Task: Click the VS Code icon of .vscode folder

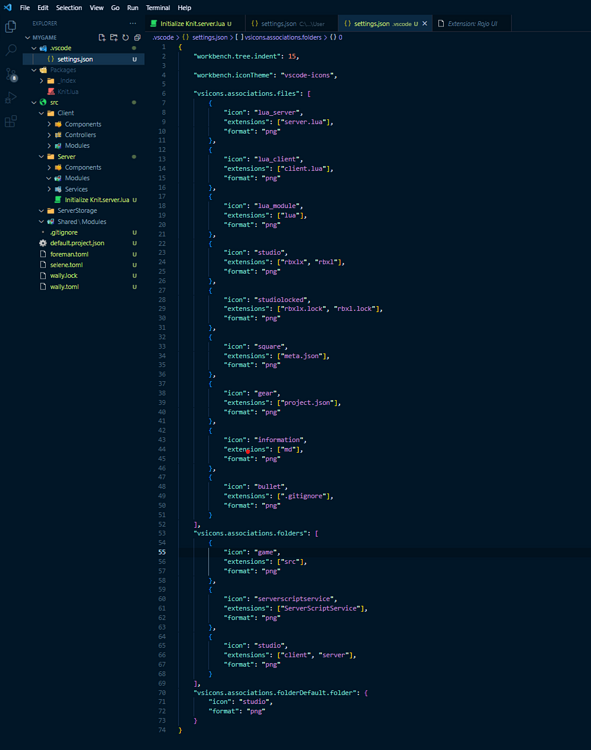Action: tap(43, 48)
